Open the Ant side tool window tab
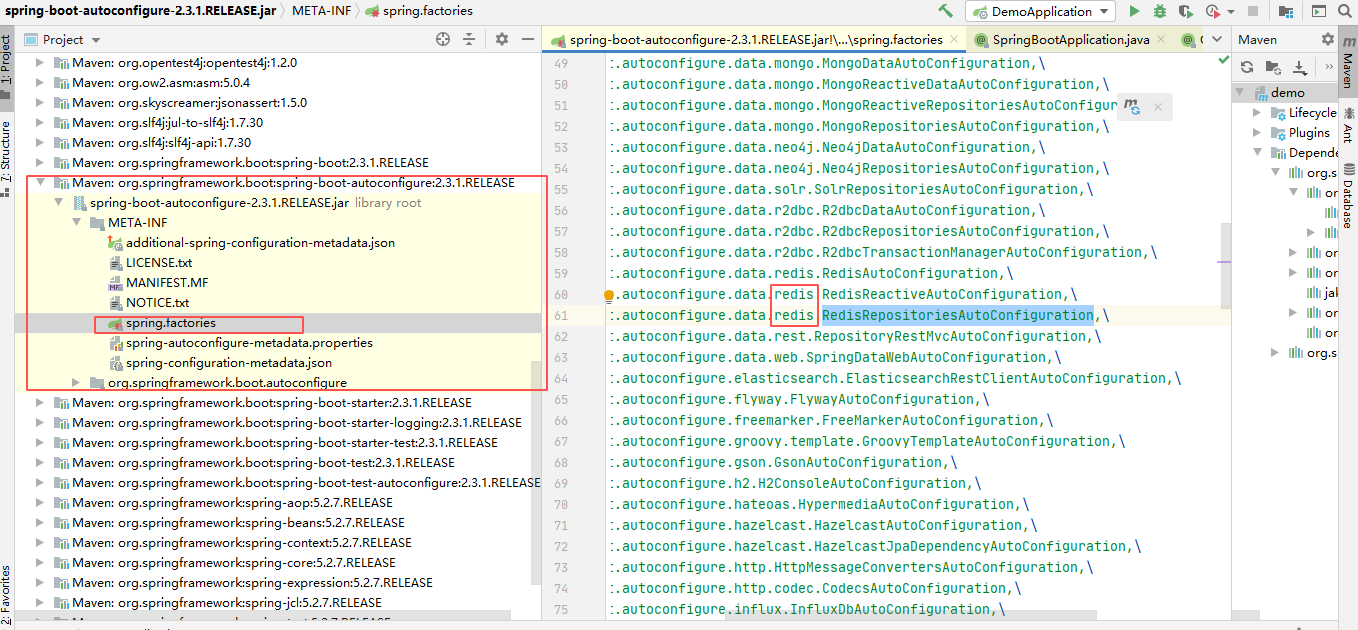This screenshot has width=1358, height=630. tap(1348, 125)
